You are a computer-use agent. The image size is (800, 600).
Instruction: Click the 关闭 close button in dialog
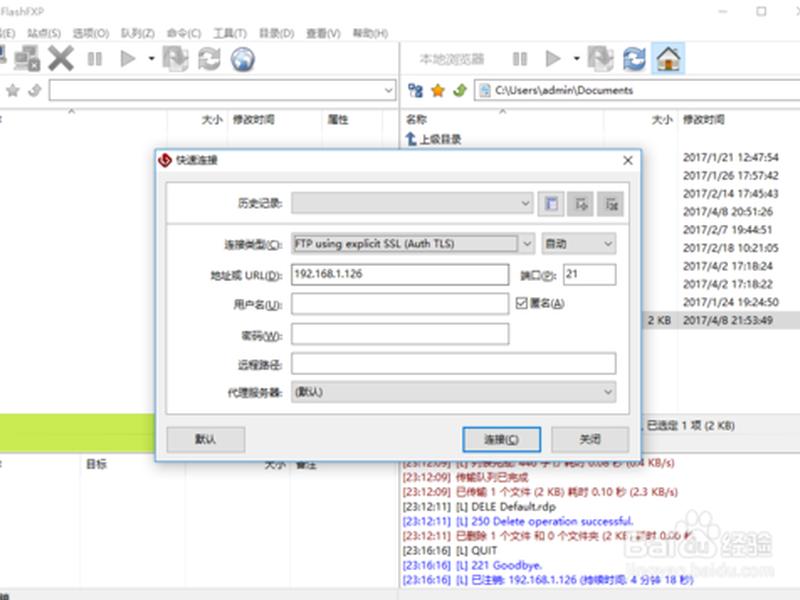[x=590, y=439]
